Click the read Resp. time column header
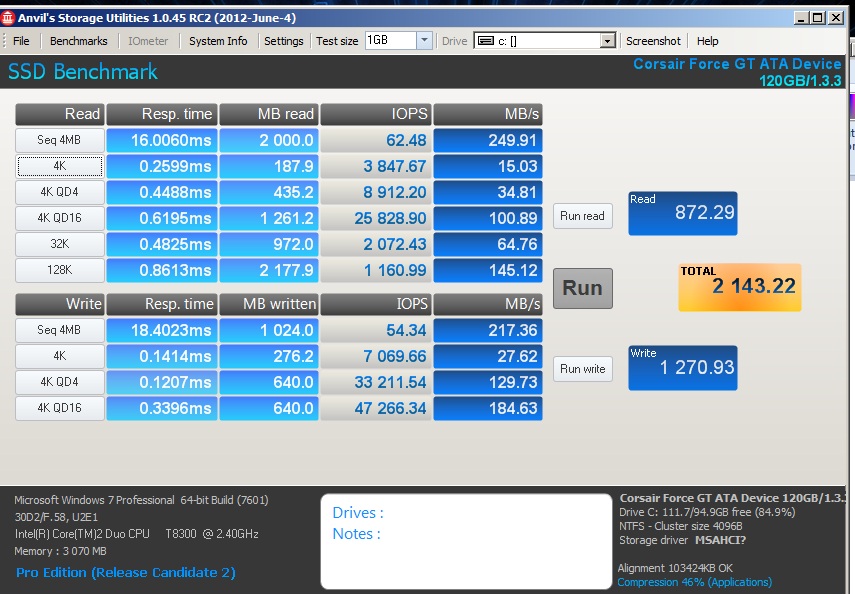Image resolution: width=855 pixels, height=594 pixels. (x=162, y=114)
